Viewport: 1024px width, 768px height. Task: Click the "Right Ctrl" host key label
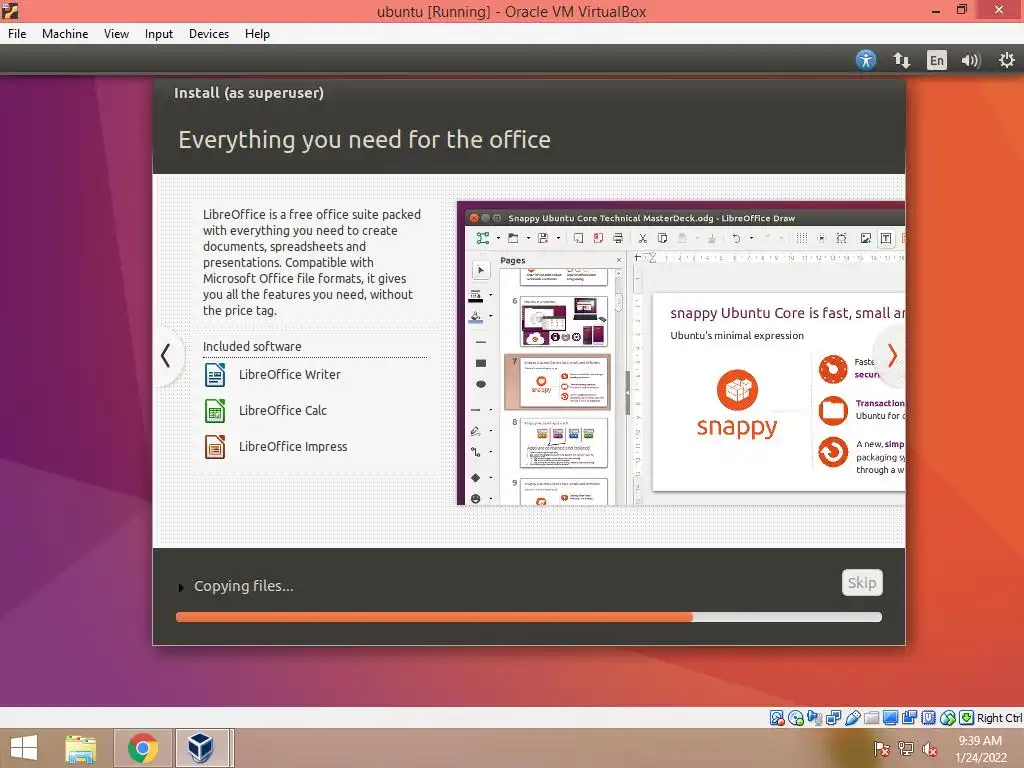pyautogui.click(x=999, y=718)
